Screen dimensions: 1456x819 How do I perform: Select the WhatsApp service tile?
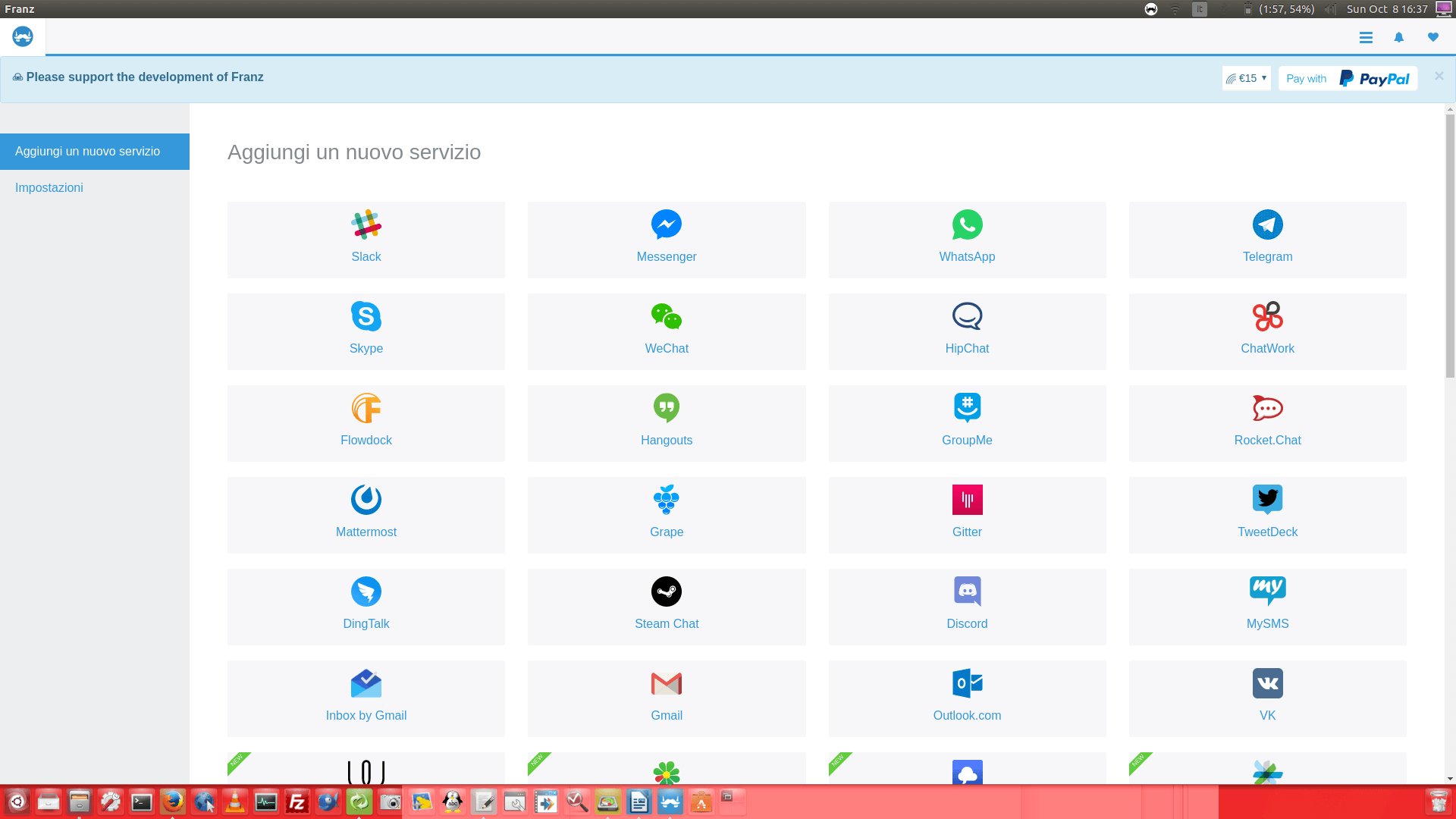point(967,239)
